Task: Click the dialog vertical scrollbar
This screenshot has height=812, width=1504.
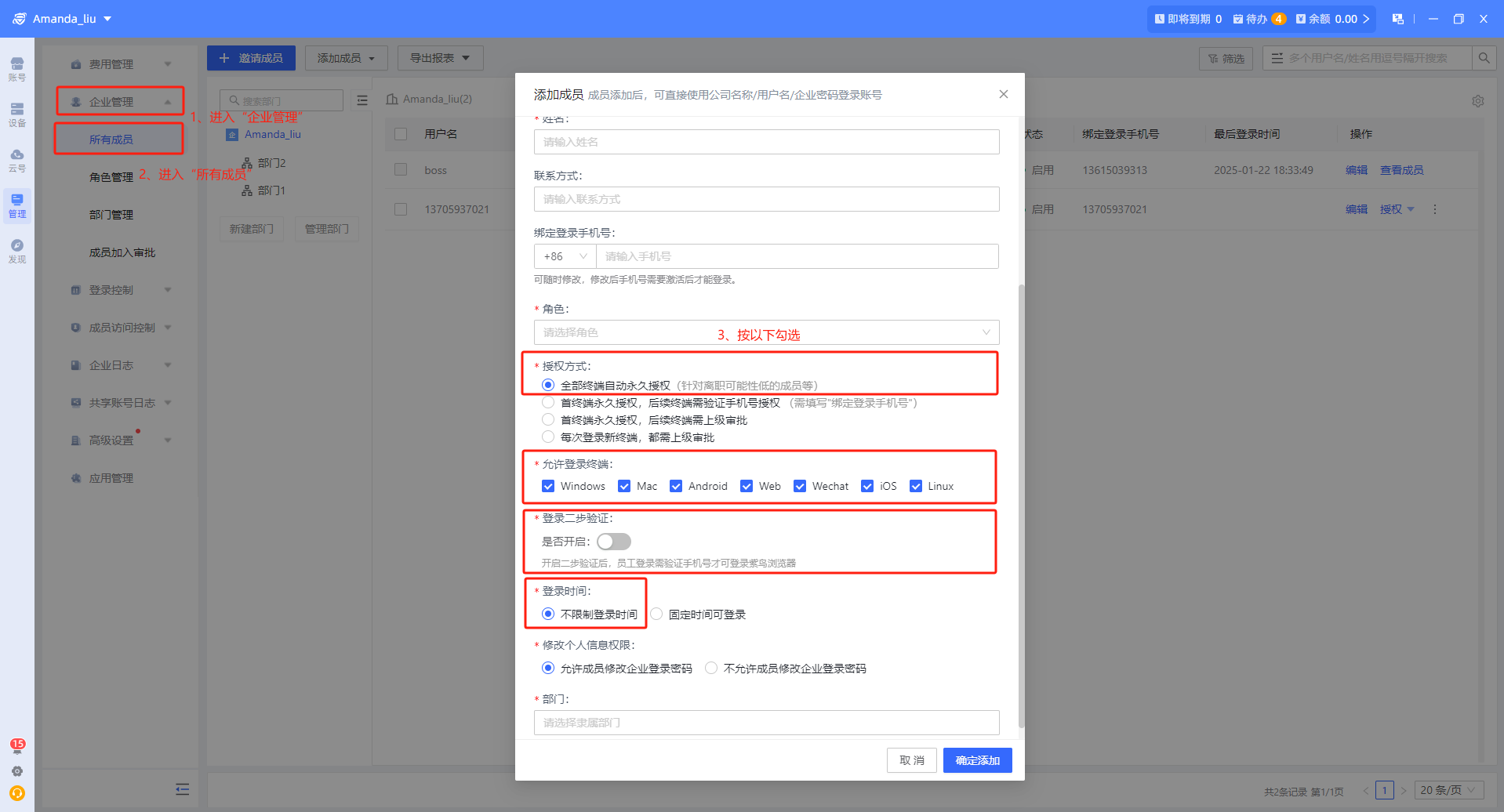Action: tap(1021, 506)
